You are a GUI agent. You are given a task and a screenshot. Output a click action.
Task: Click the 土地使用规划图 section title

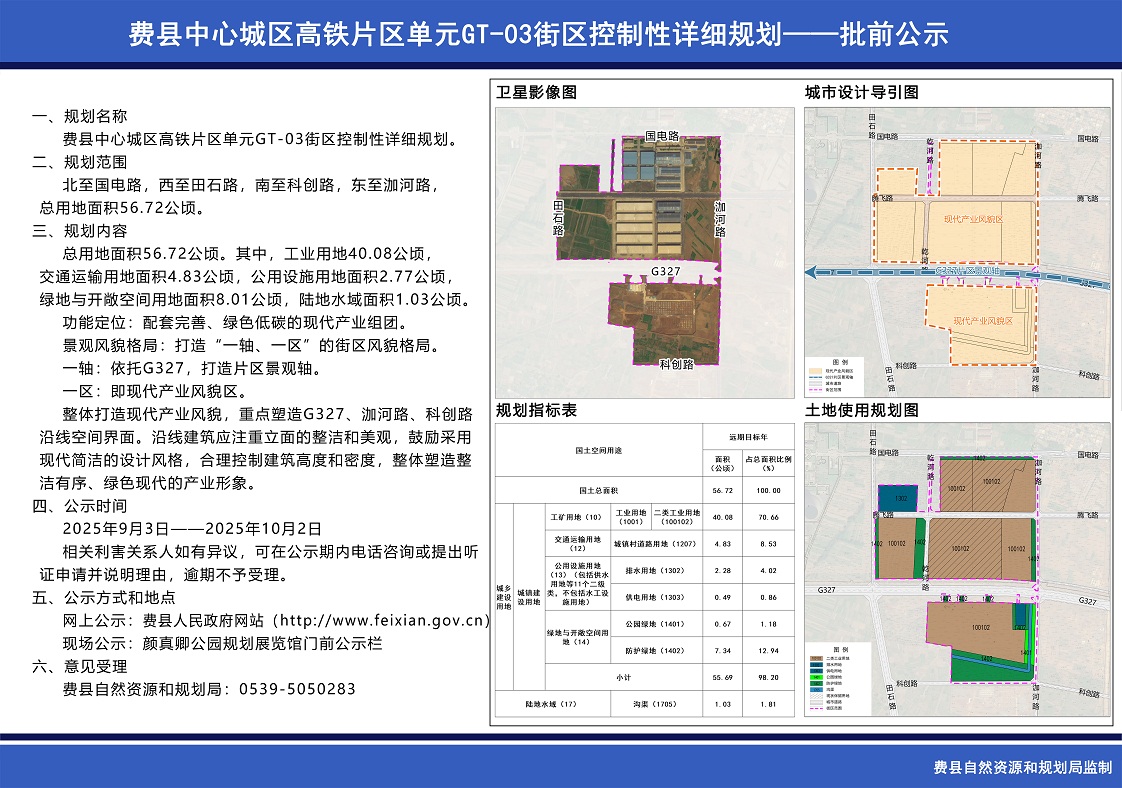862,410
